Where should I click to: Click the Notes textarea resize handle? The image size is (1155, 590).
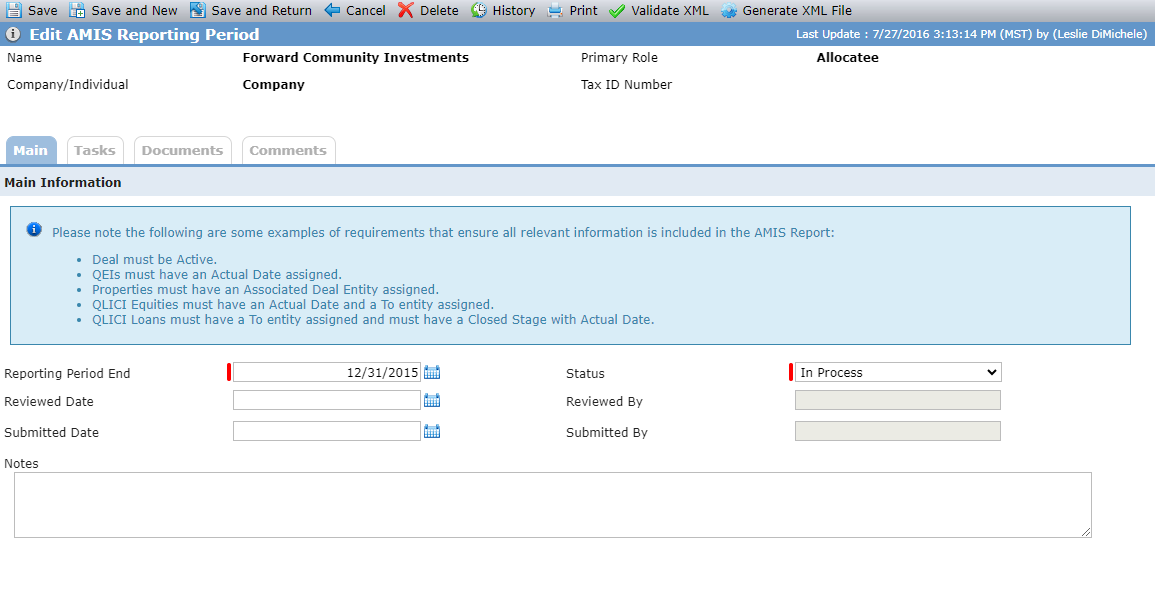click(1086, 532)
